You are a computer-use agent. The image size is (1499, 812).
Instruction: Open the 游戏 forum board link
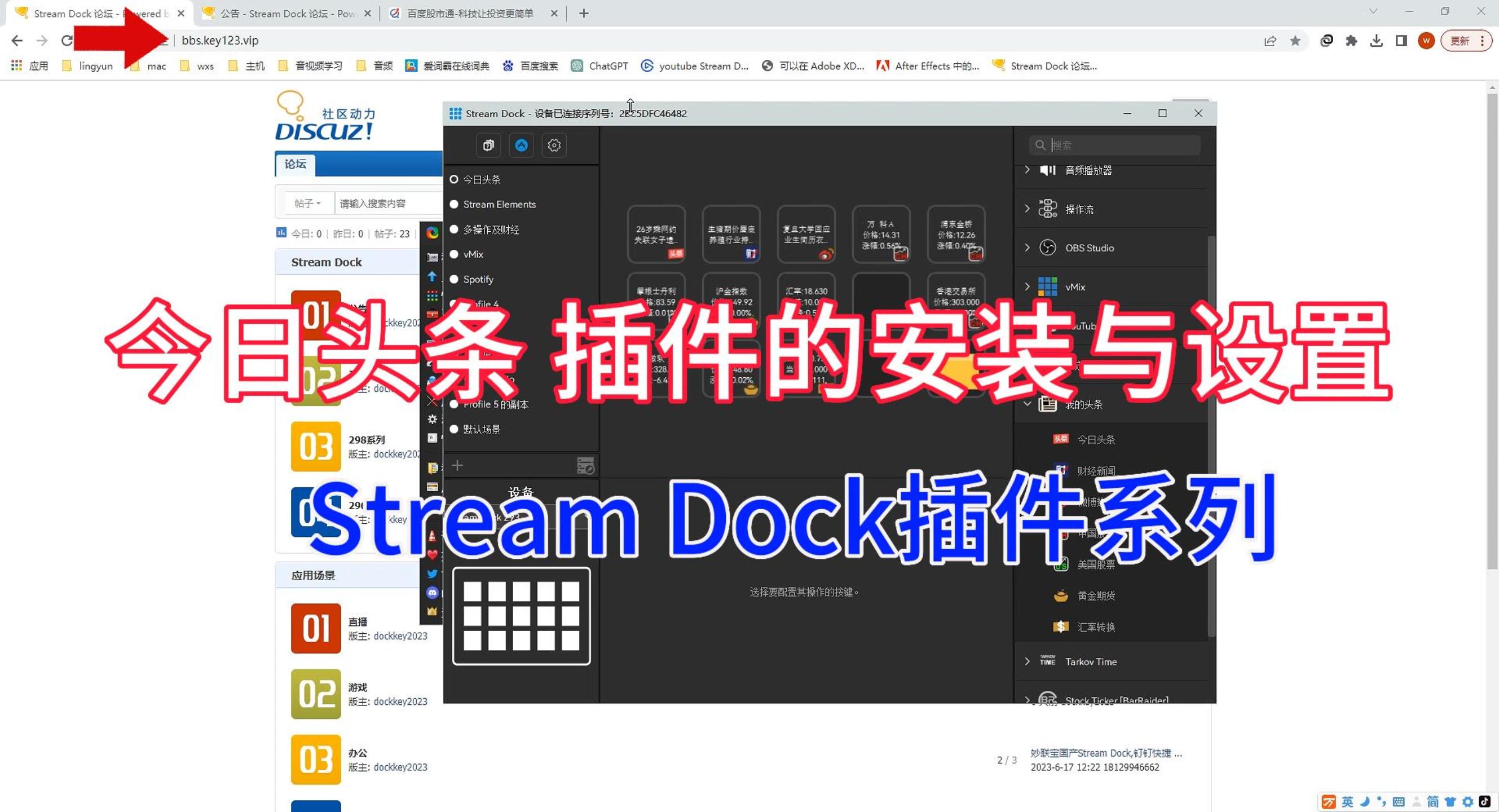(x=358, y=687)
